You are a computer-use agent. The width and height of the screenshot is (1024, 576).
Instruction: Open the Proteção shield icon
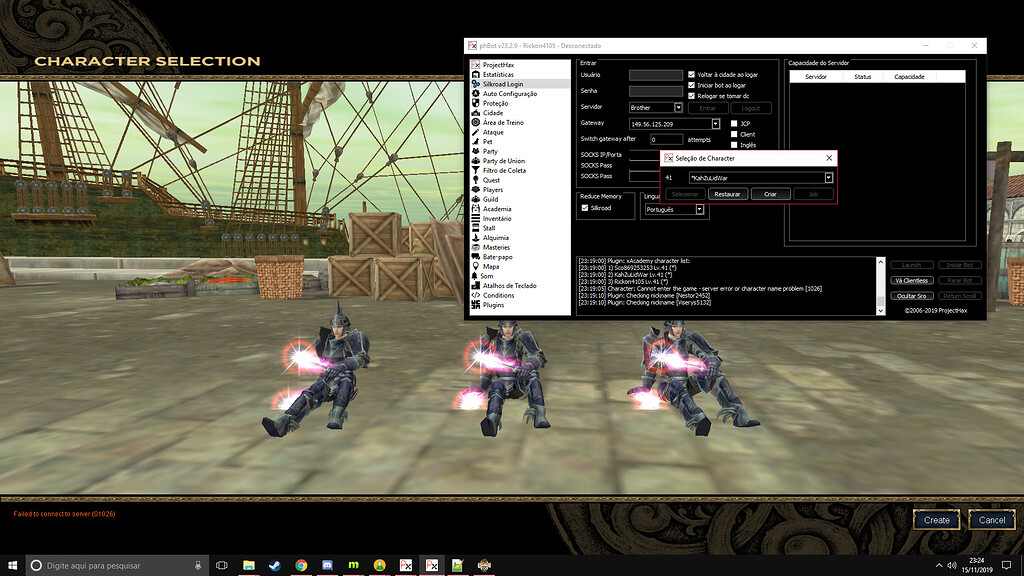tap(475, 103)
